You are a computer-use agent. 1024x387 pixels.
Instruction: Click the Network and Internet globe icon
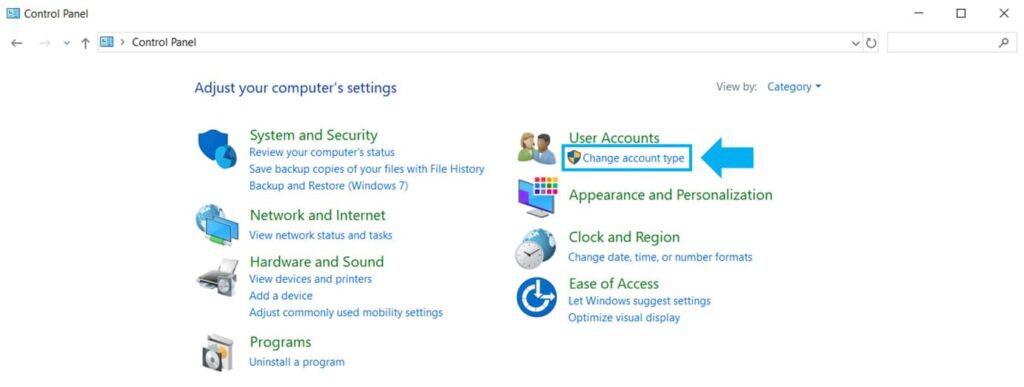217,226
